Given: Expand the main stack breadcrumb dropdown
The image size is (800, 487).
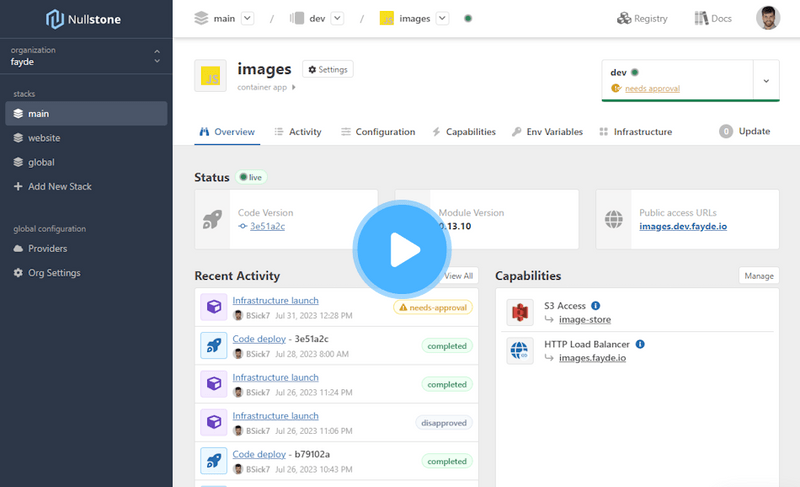Looking at the screenshot, I should tap(247, 18).
